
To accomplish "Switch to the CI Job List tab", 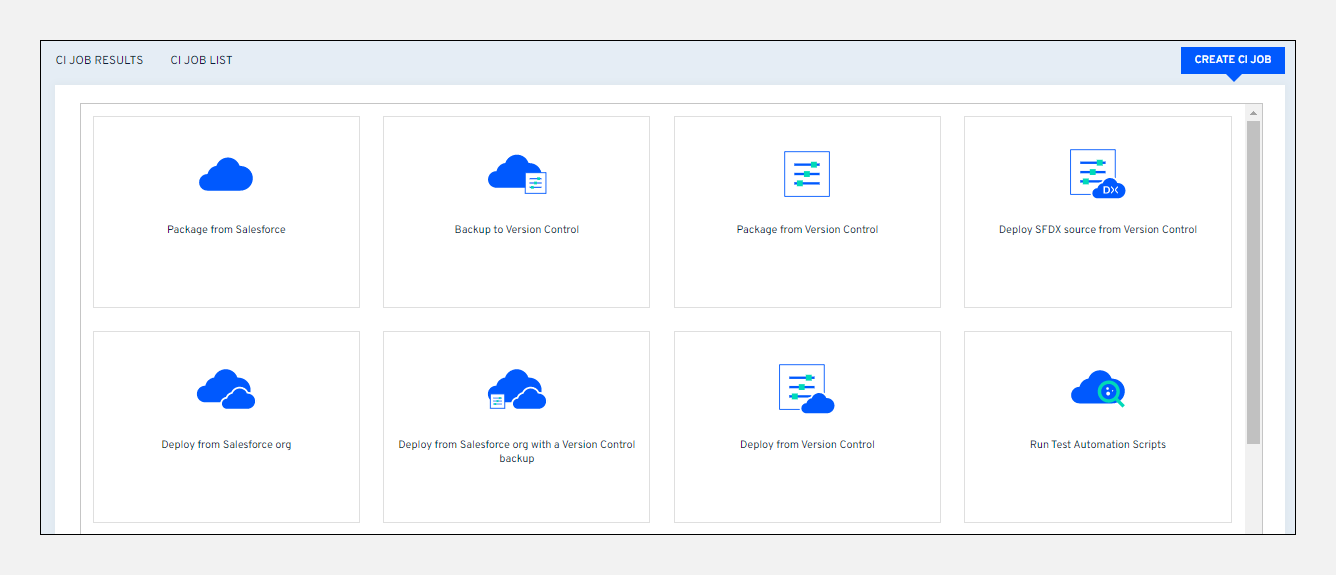I will 201,60.
